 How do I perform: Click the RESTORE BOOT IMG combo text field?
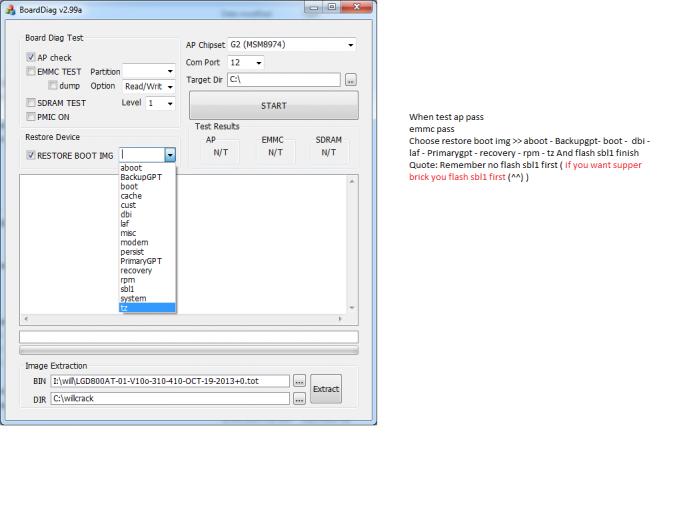point(142,155)
